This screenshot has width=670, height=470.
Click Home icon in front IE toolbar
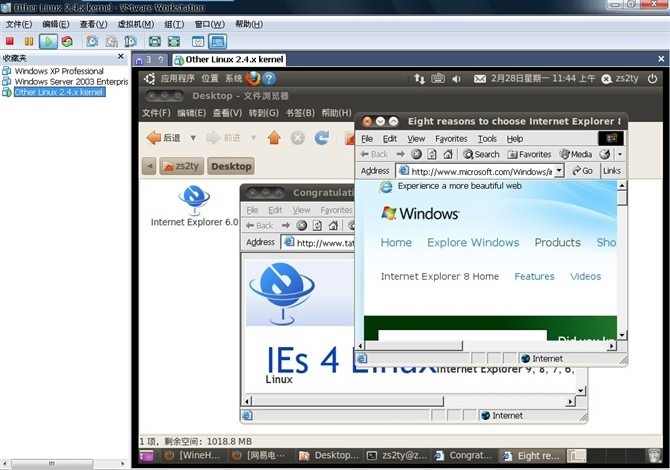click(x=448, y=154)
